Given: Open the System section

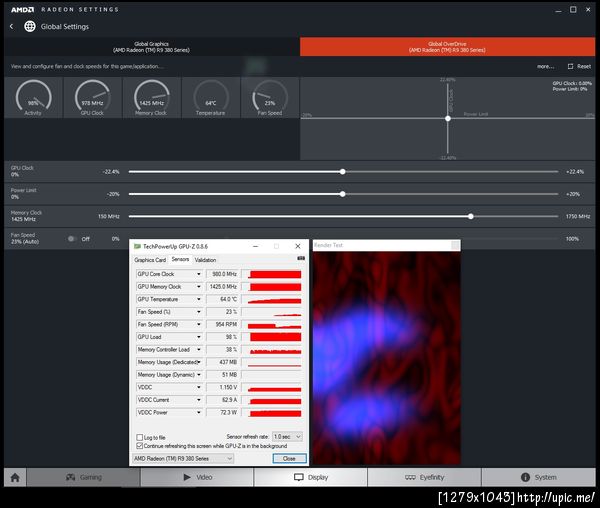Looking at the screenshot, I should [538, 477].
